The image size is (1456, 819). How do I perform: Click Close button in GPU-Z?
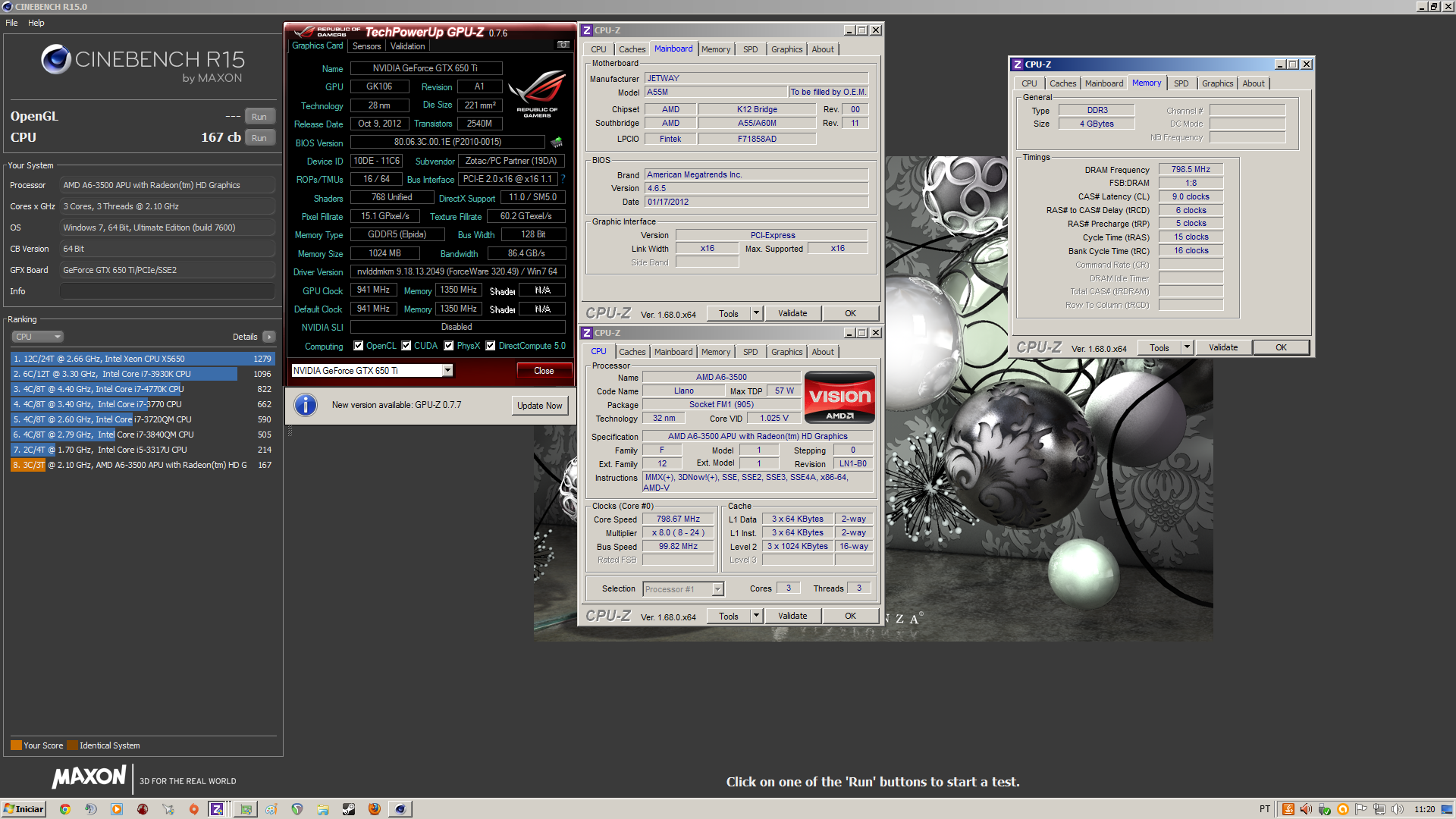click(544, 371)
